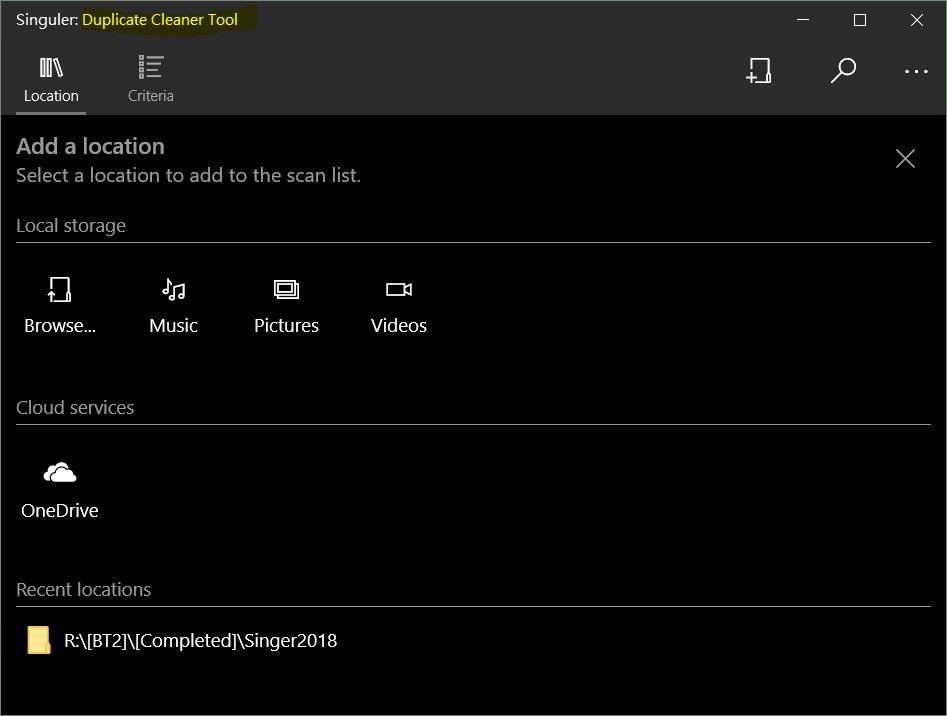This screenshot has width=947, height=716.
Task: Close the Add a location panel
Action: 905,159
